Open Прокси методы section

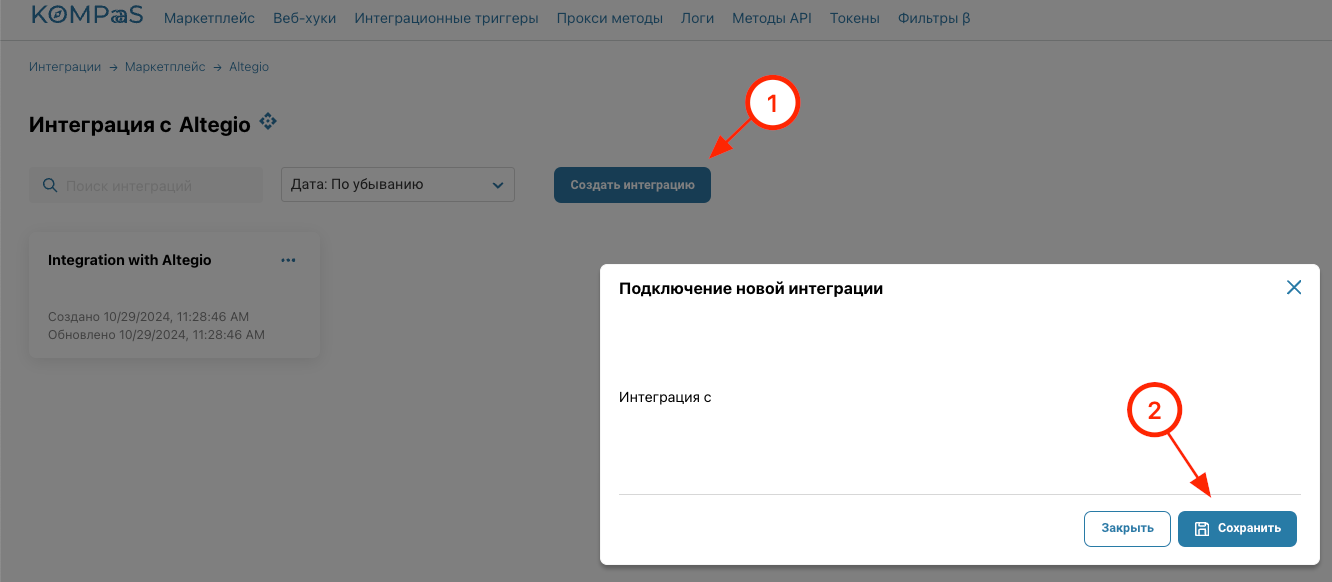[609, 18]
